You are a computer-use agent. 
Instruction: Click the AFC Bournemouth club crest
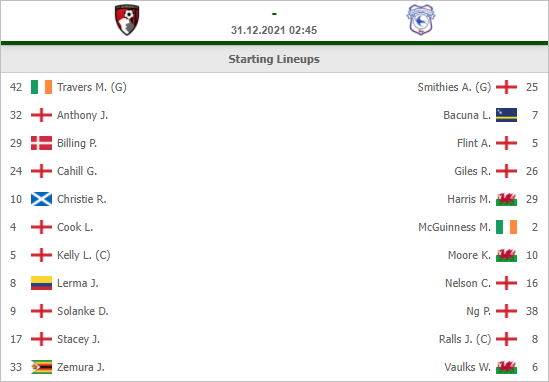tap(127, 20)
